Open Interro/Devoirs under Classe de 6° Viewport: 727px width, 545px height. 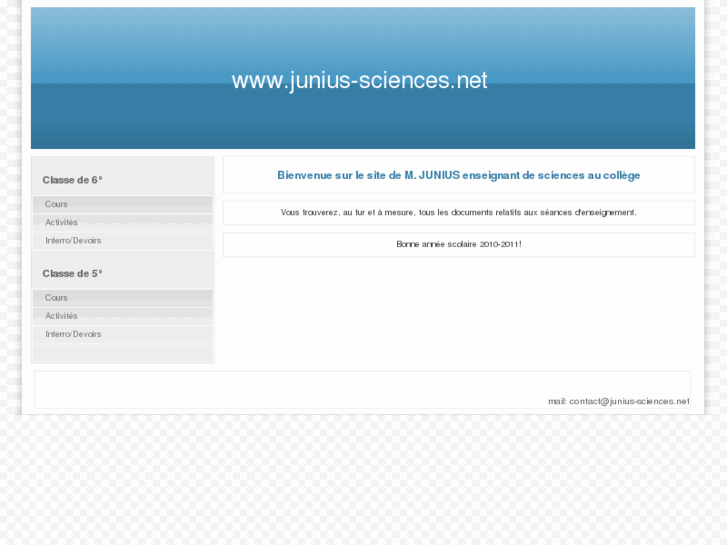pyautogui.click(x=122, y=241)
